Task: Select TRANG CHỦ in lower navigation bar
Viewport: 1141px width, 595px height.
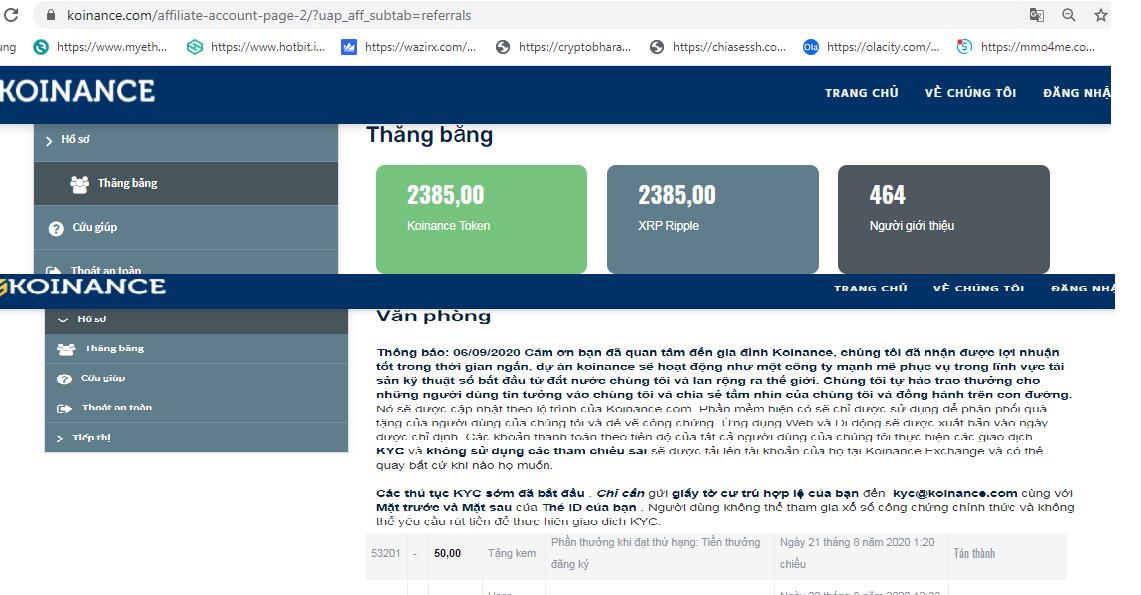Action: coord(870,288)
